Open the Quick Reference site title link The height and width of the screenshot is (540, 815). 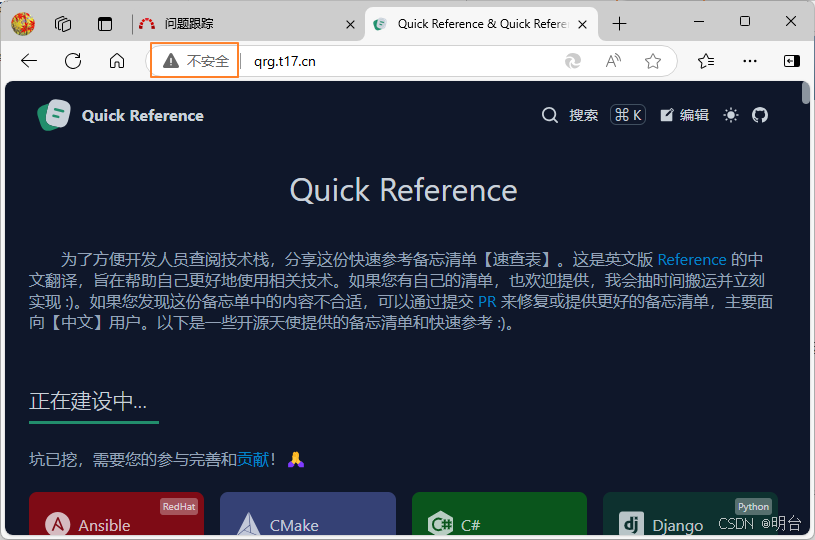click(142, 115)
